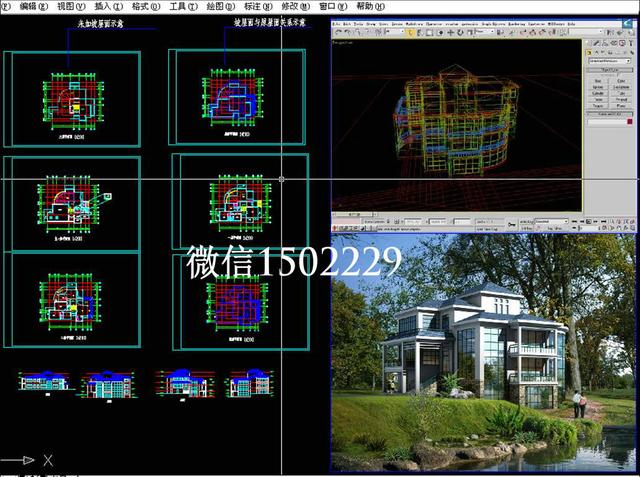Click the Undo arrow in 3ds Max toolbar
This screenshot has height=477, width=640.
[x=337, y=31]
